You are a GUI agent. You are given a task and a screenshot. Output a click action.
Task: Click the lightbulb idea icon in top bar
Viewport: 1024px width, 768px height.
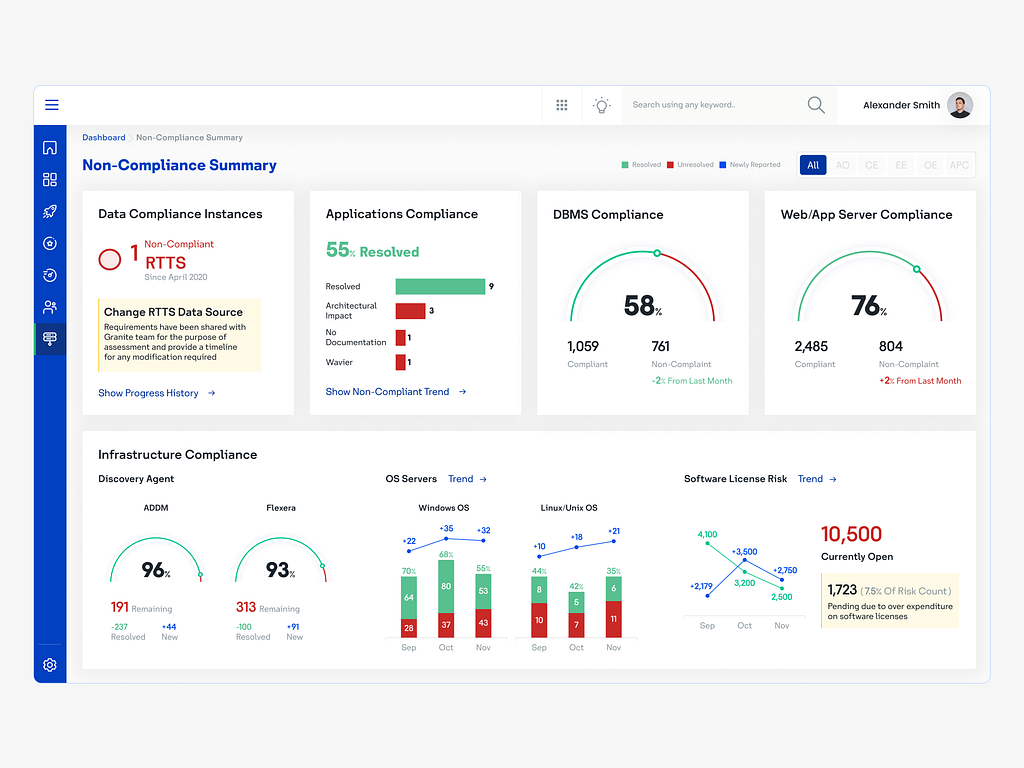tap(601, 104)
